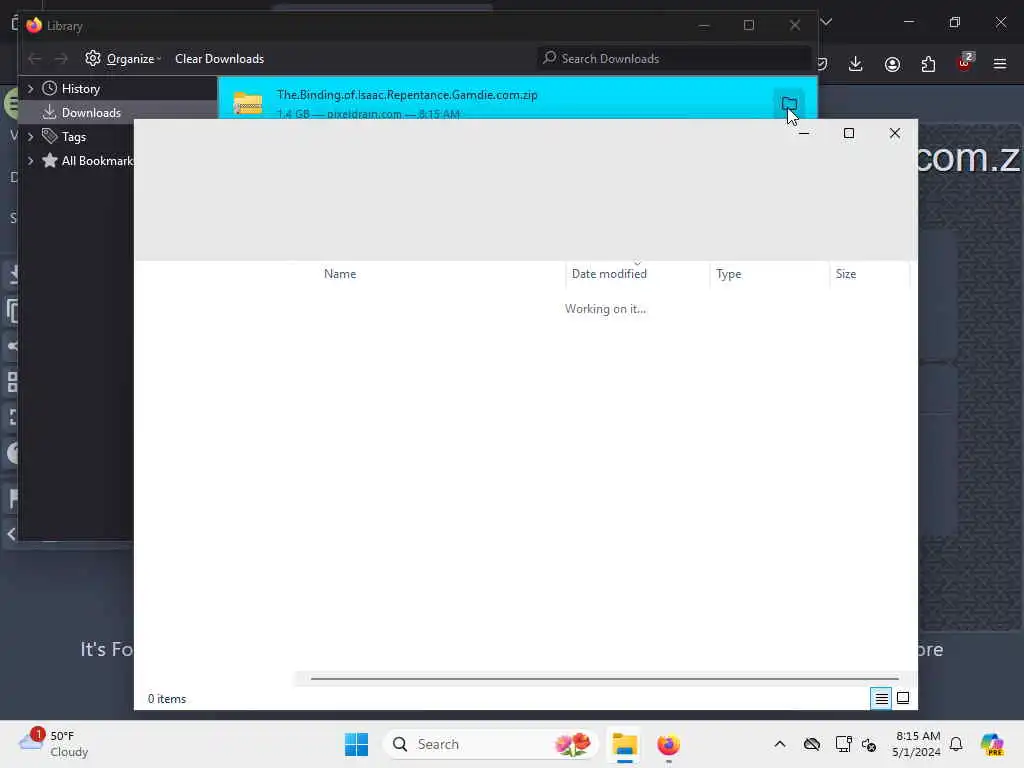This screenshot has width=1024, height=768.
Task: Open Firefox from the taskbar
Action: point(669,744)
